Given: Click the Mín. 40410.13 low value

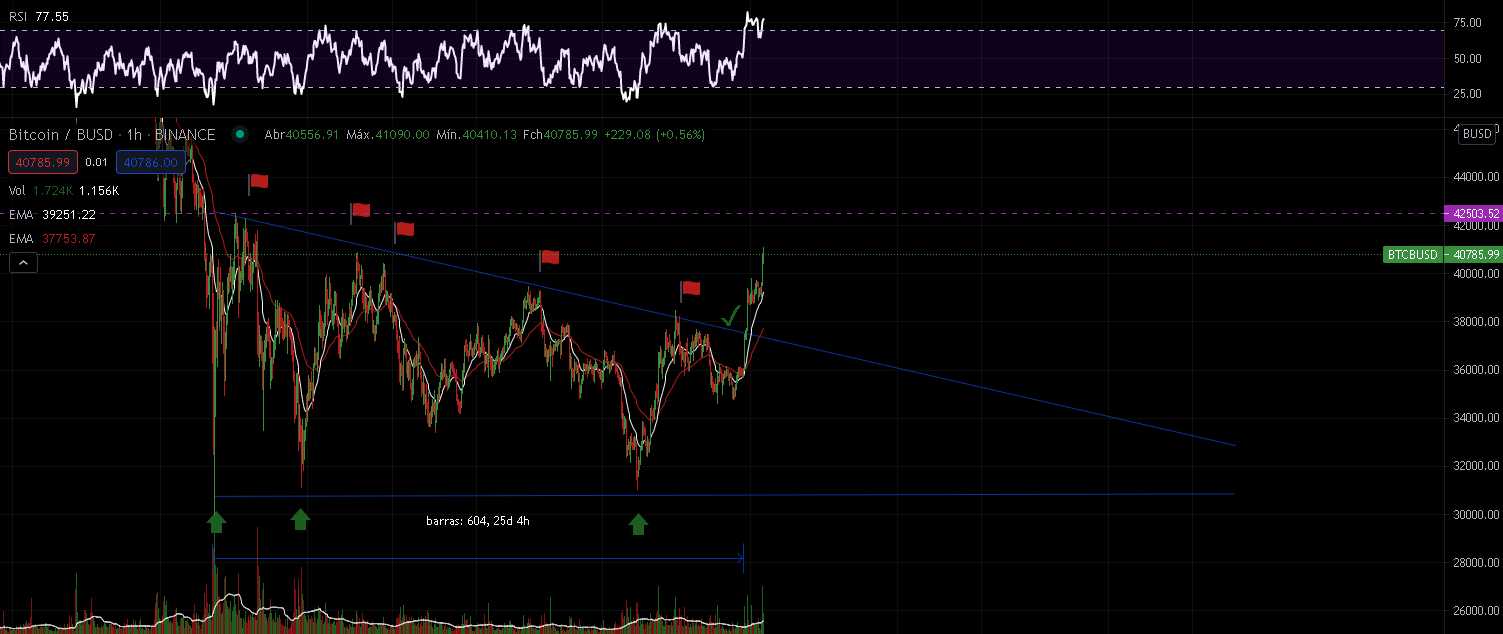Looking at the screenshot, I should tap(476, 134).
